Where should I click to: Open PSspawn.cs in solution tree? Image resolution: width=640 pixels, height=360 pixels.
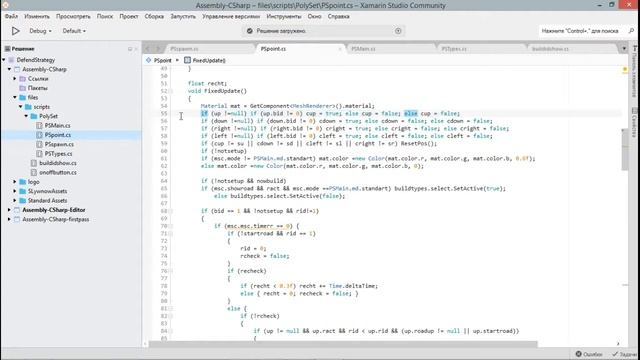click(59, 144)
